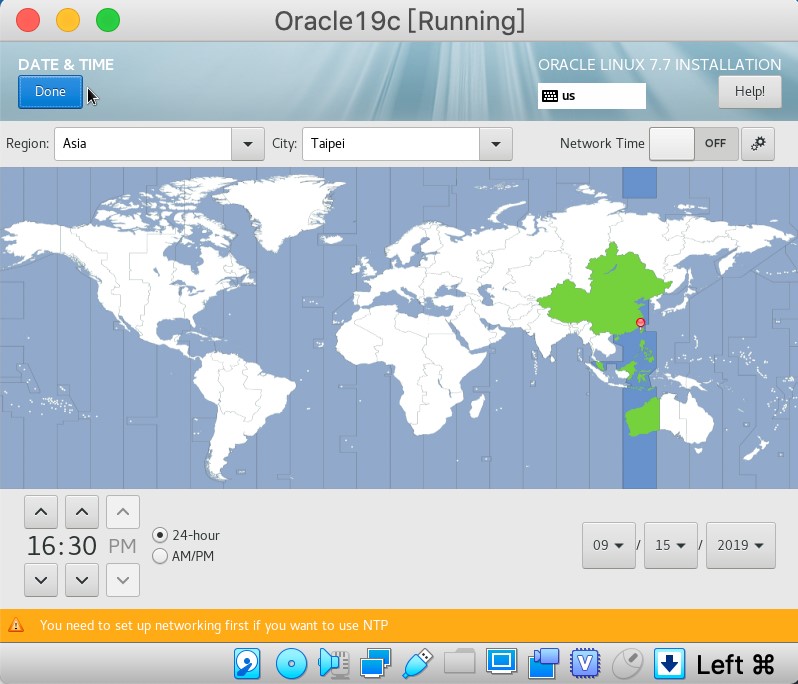The width and height of the screenshot is (798, 684).
Task: Click the Help! button
Action: tap(750, 92)
